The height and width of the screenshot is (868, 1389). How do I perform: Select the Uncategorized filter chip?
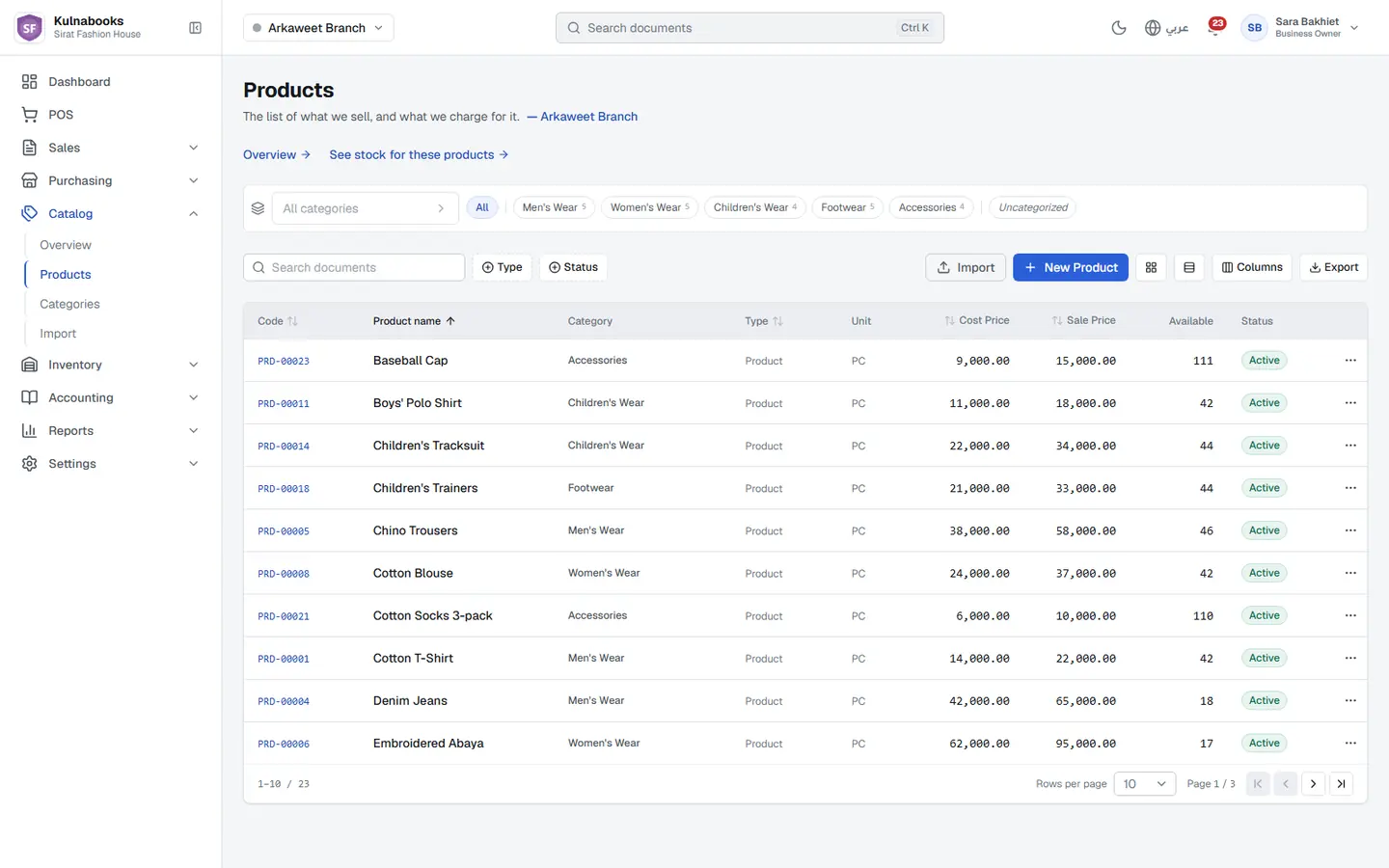[x=1033, y=207]
